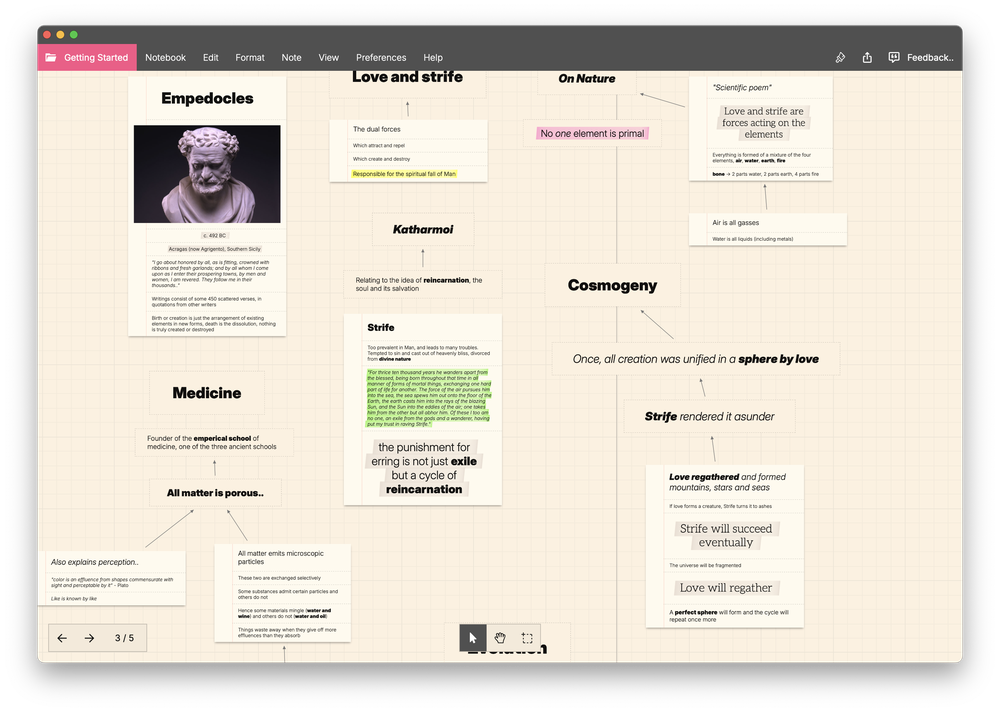Click Writings consist of 450 scattered verses

click(x=207, y=301)
